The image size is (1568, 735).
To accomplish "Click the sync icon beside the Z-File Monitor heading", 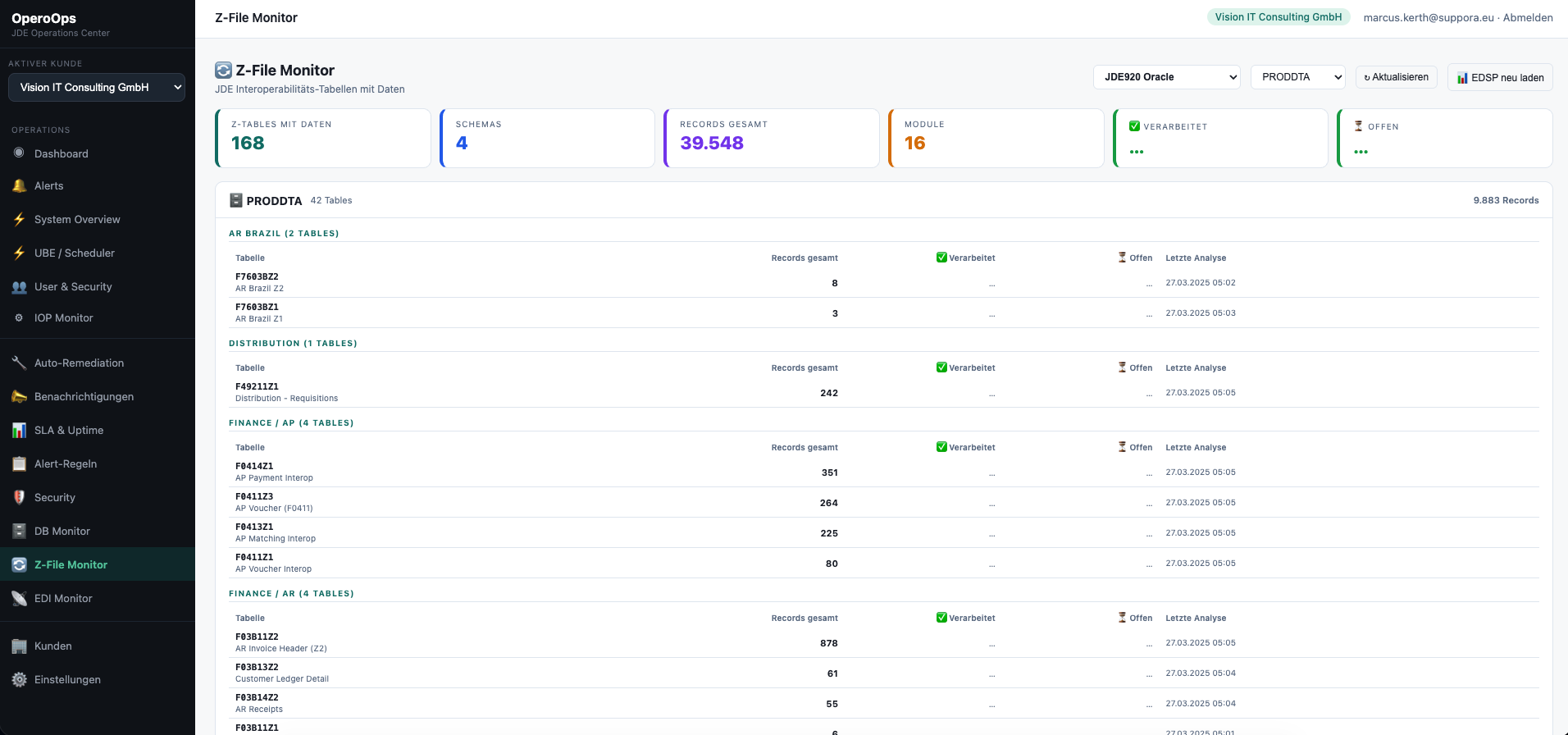I will [x=223, y=71].
